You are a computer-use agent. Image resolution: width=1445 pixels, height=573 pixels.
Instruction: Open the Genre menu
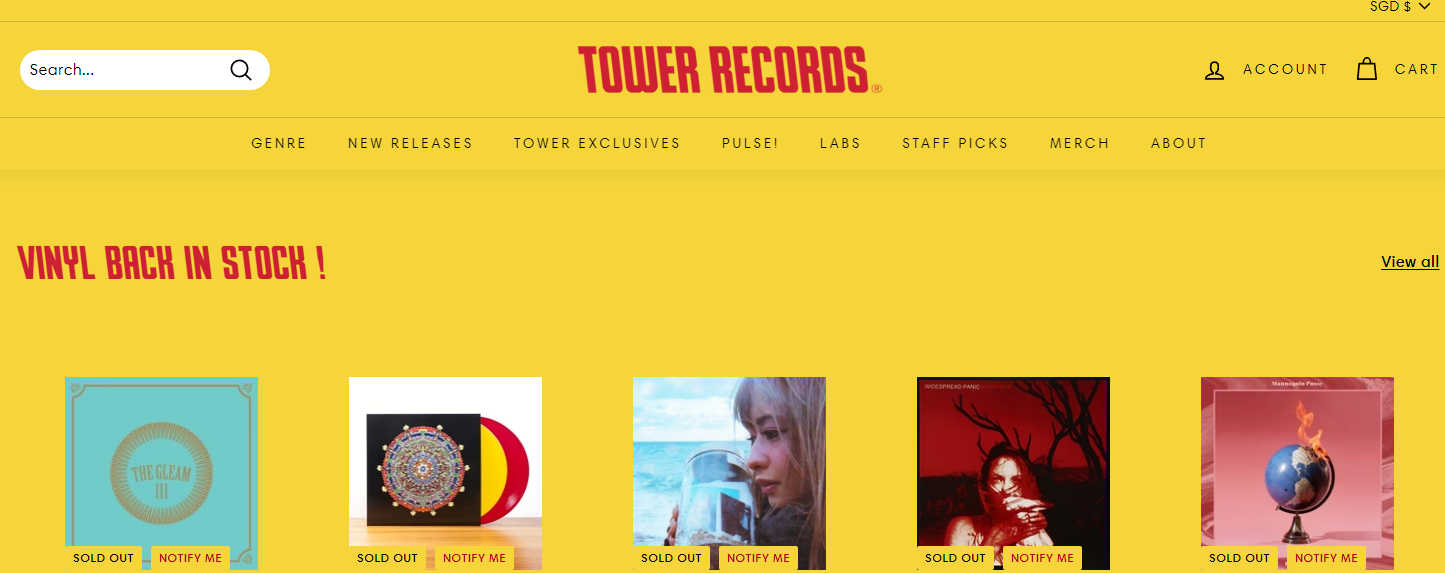pos(279,143)
